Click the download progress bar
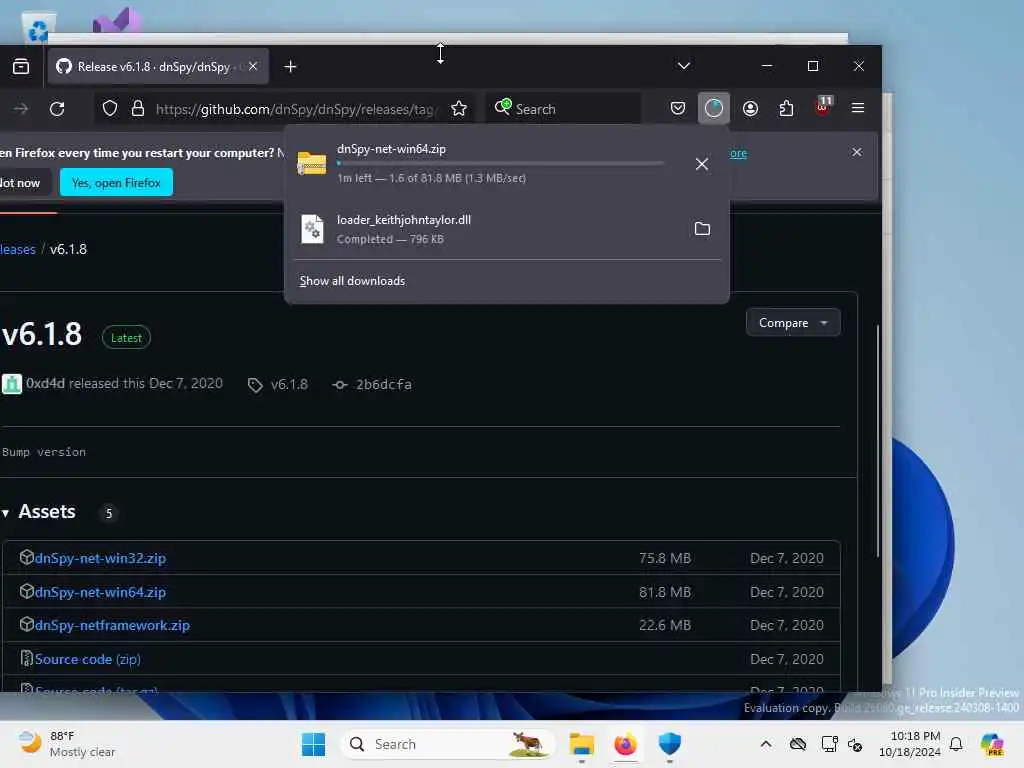This screenshot has height=768, width=1024. tap(500, 163)
